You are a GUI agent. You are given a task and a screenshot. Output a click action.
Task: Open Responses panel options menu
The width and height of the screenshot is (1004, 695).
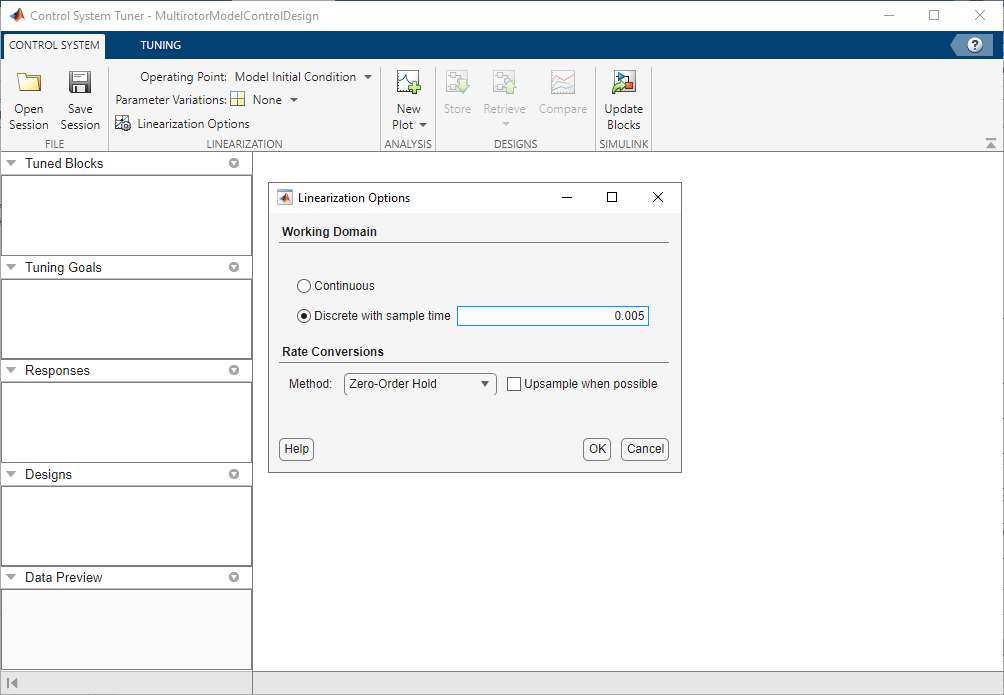click(x=234, y=370)
